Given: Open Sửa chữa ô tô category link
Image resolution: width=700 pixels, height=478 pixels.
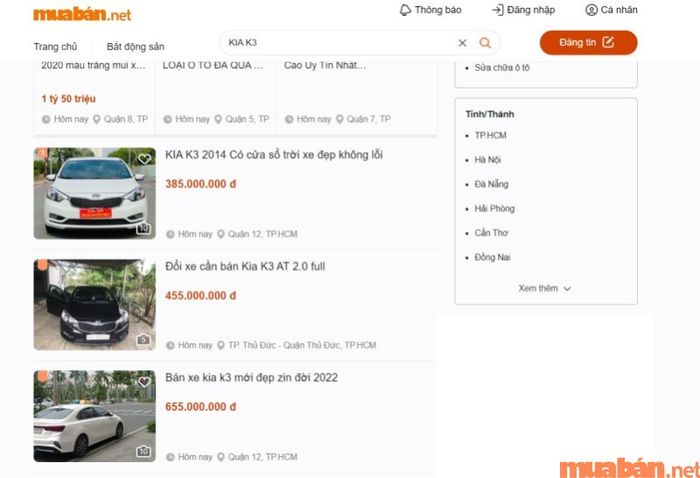Looking at the screenshot, I should [x=502, y=67].
